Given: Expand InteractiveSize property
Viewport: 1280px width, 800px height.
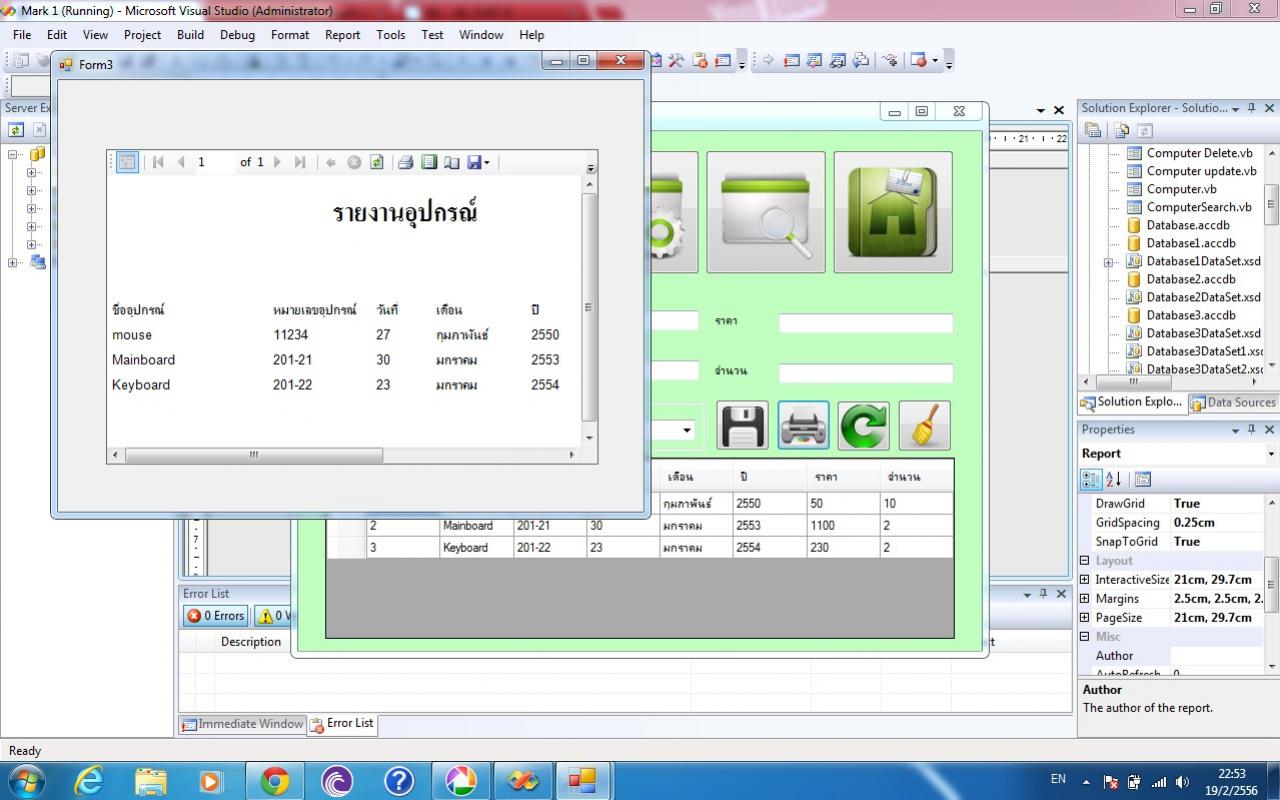Looking at the screenshot, I should [x=1085, y=580].
